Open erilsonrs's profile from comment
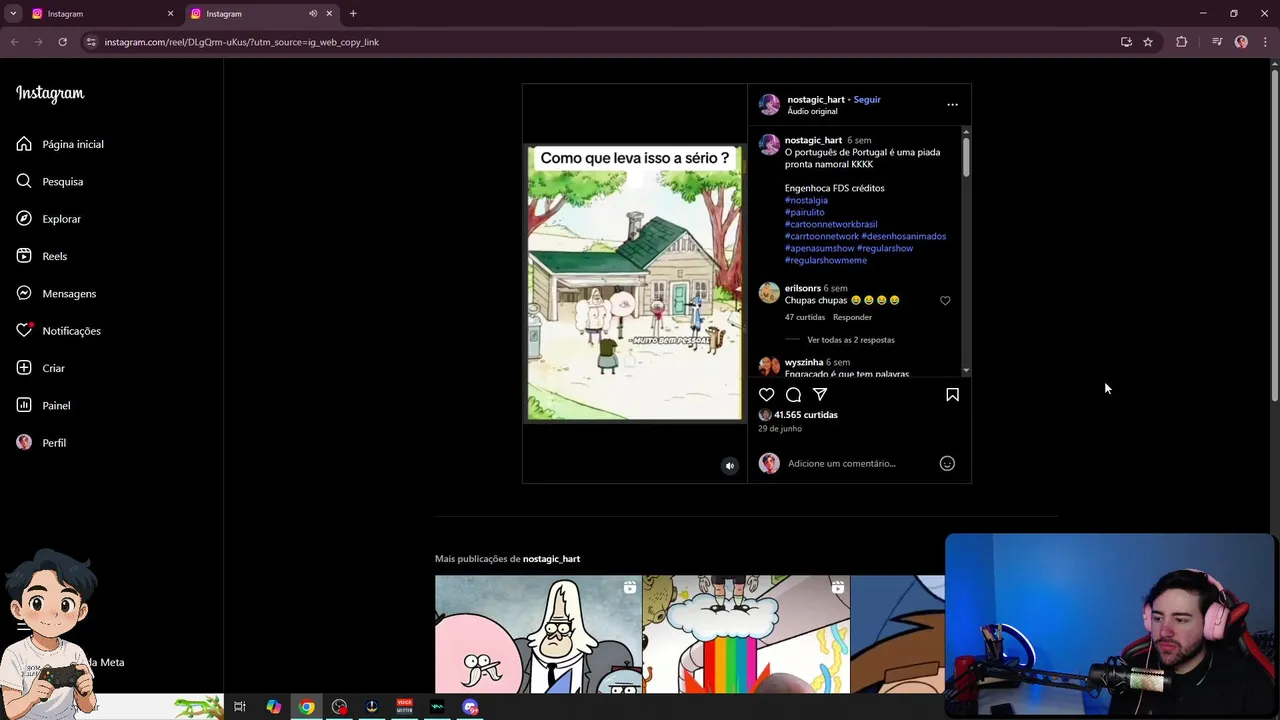This screenshot has height=720, width=1280. click(x=803, y=288)
